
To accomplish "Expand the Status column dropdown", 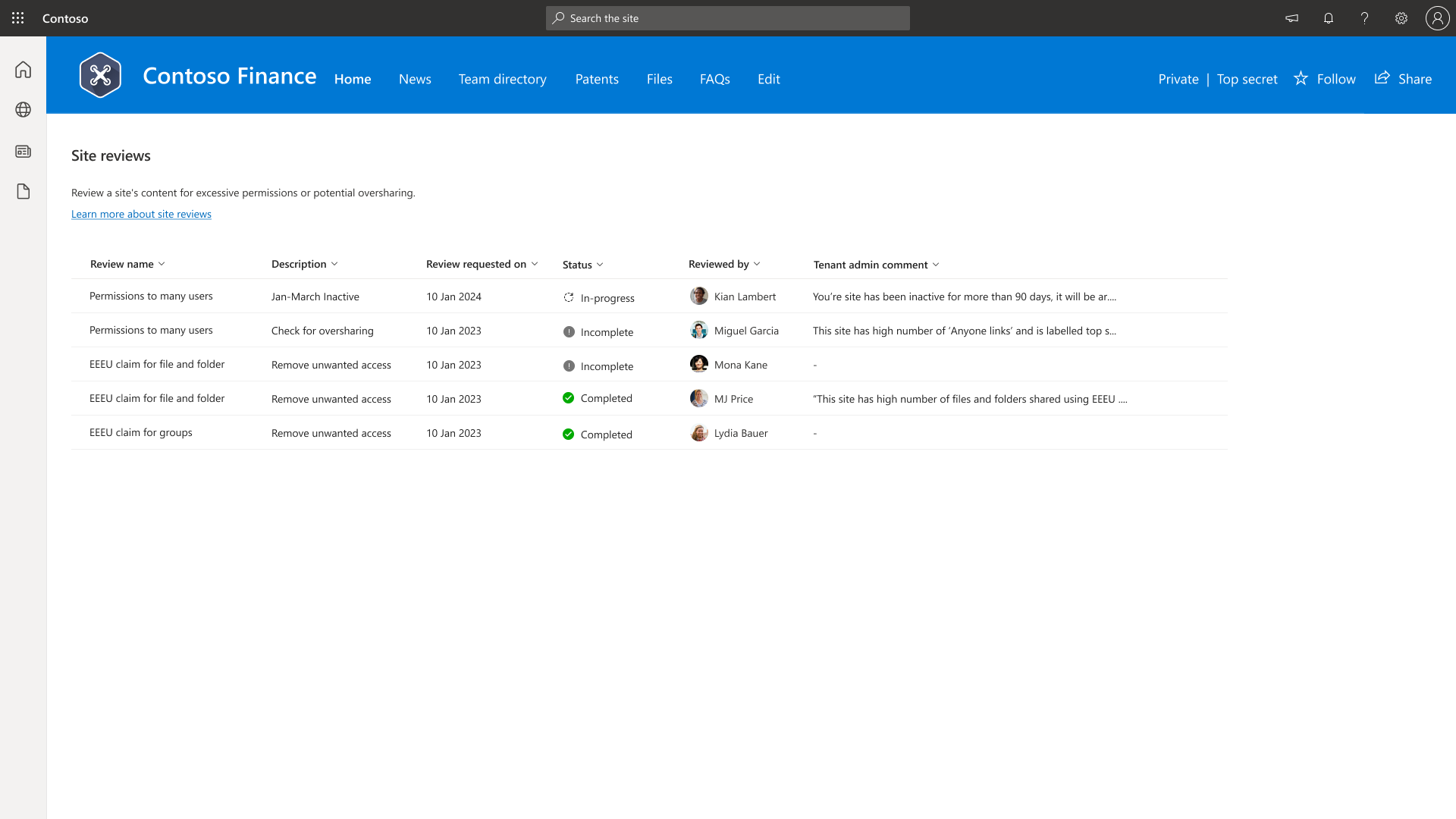I will pyautogui.click(x=600, y=265).
